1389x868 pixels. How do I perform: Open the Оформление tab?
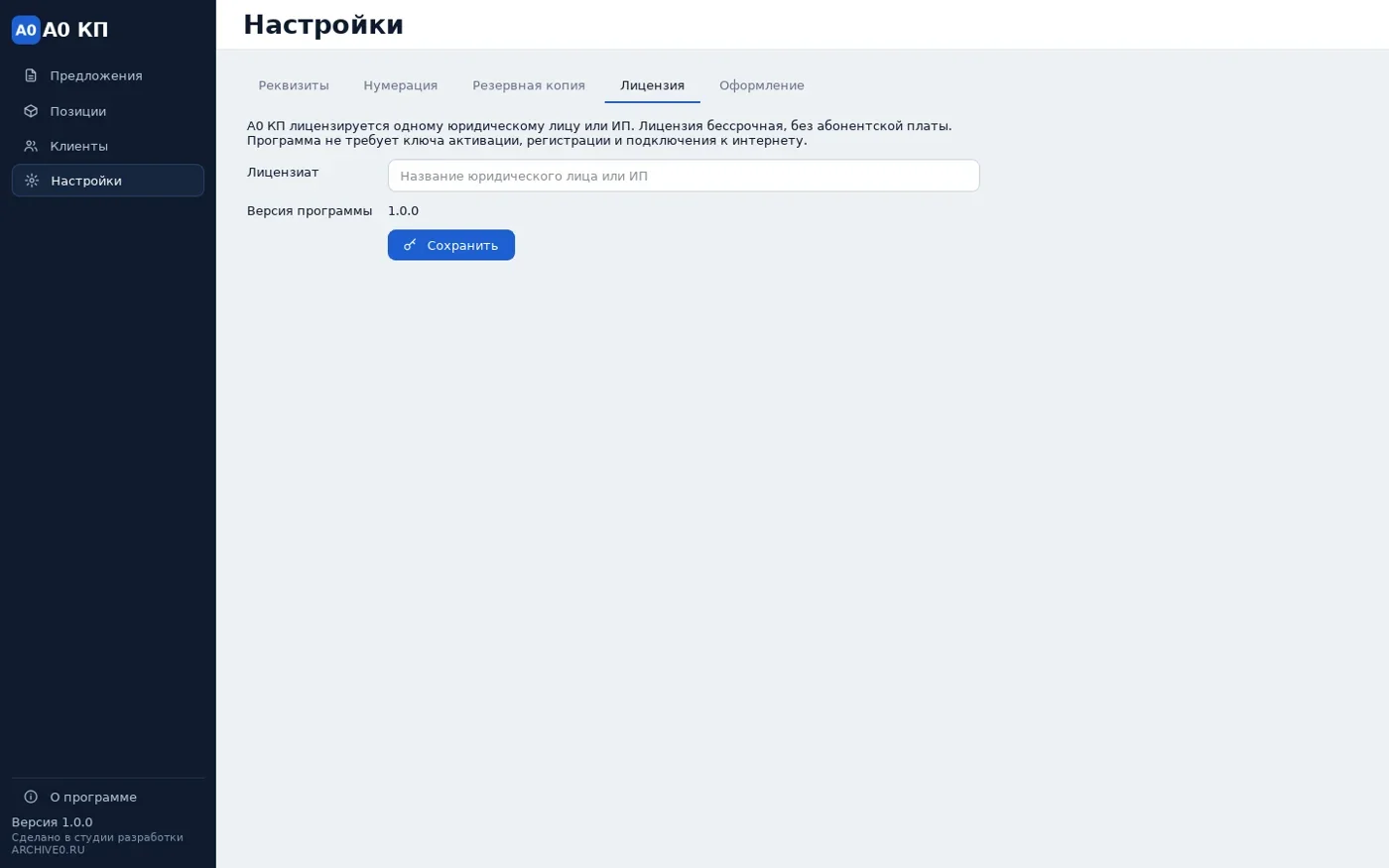762,85
